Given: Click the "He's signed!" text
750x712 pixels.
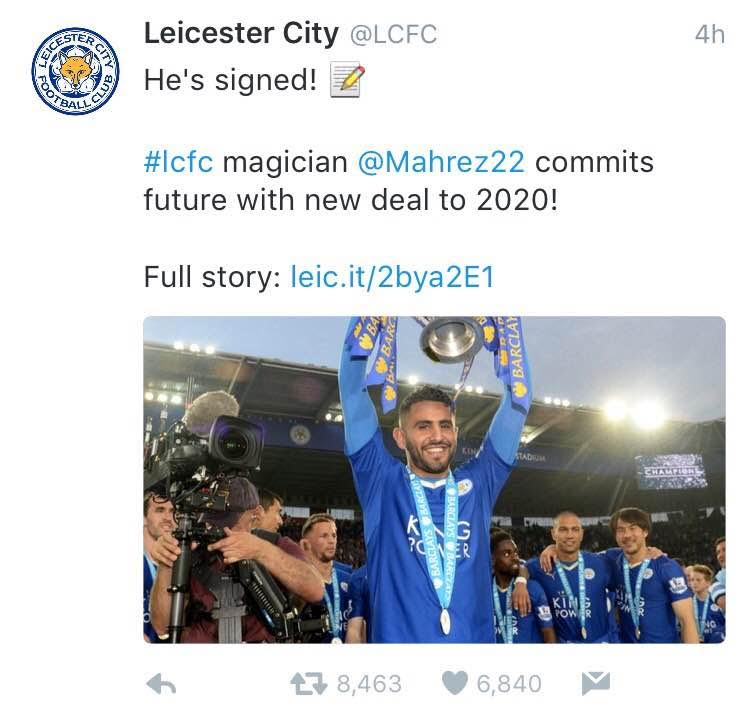Looking at the screenshot, I should tap(229, 81).
